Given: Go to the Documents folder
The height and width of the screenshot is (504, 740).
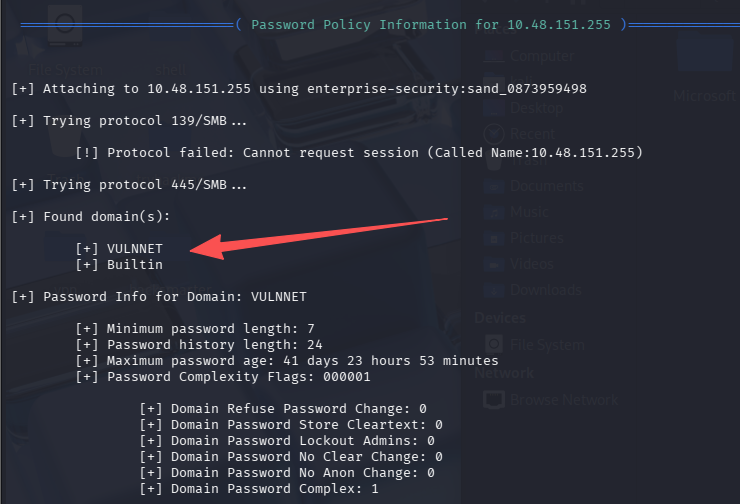Looking at the screenshot, I should click(x=546, y=185).
